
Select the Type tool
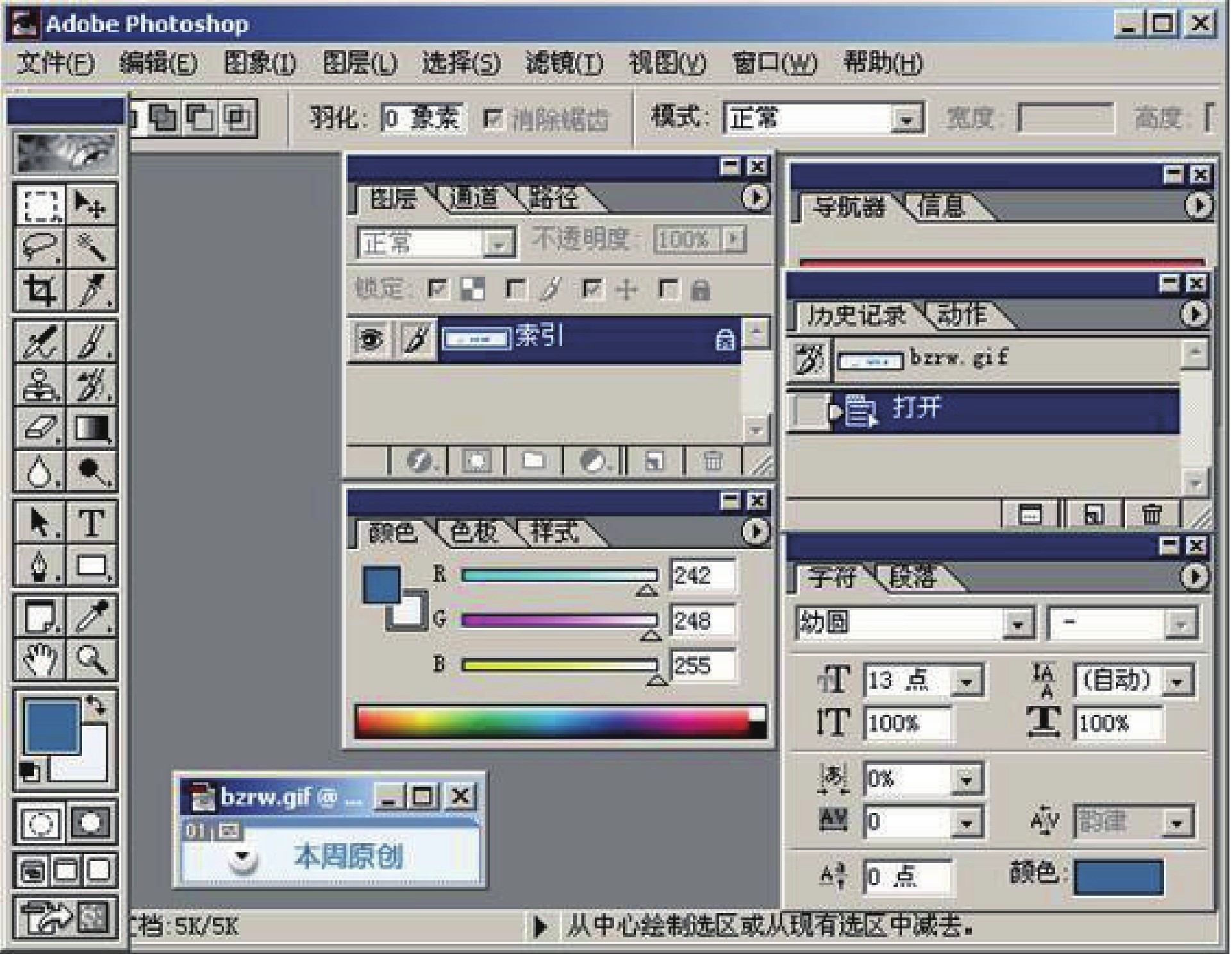(x=92, y=523)
